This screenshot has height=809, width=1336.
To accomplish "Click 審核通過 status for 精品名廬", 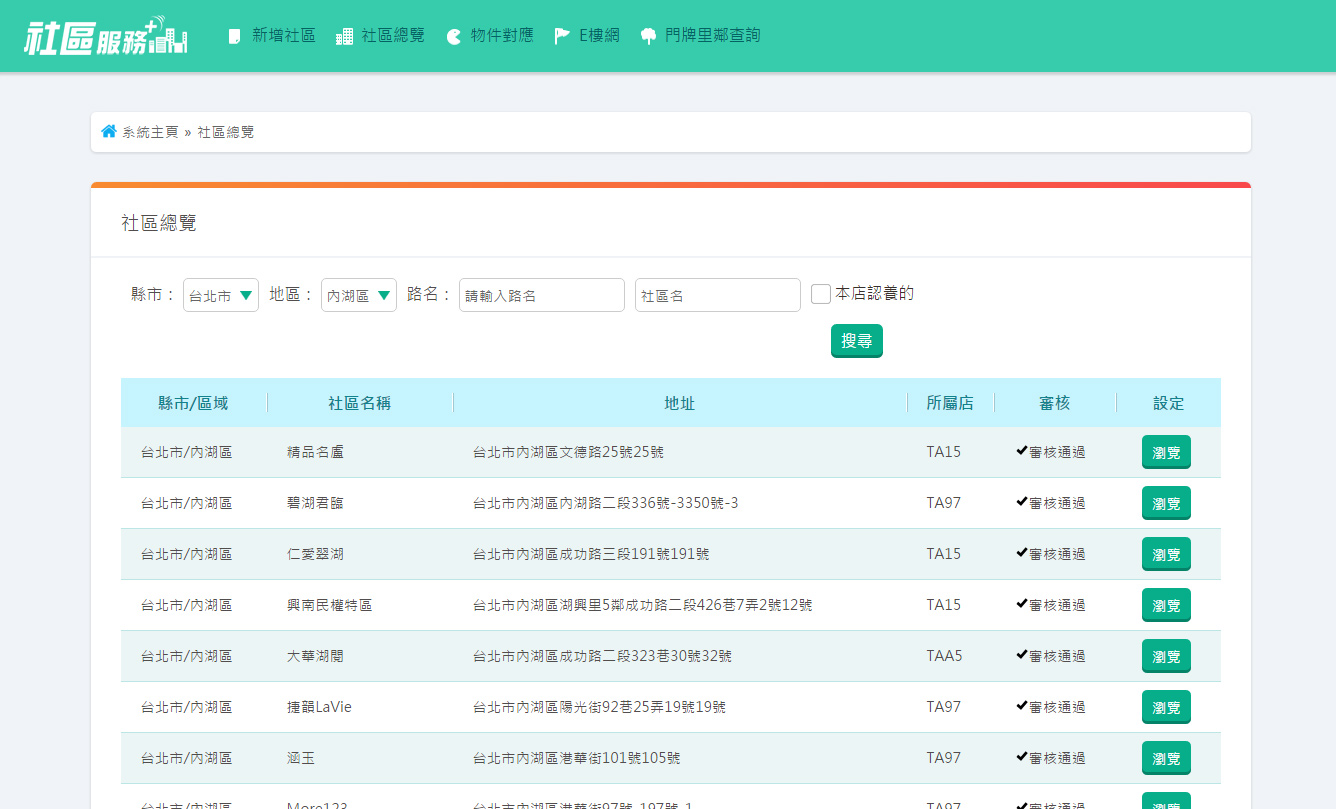I will tap(1050, 452).
